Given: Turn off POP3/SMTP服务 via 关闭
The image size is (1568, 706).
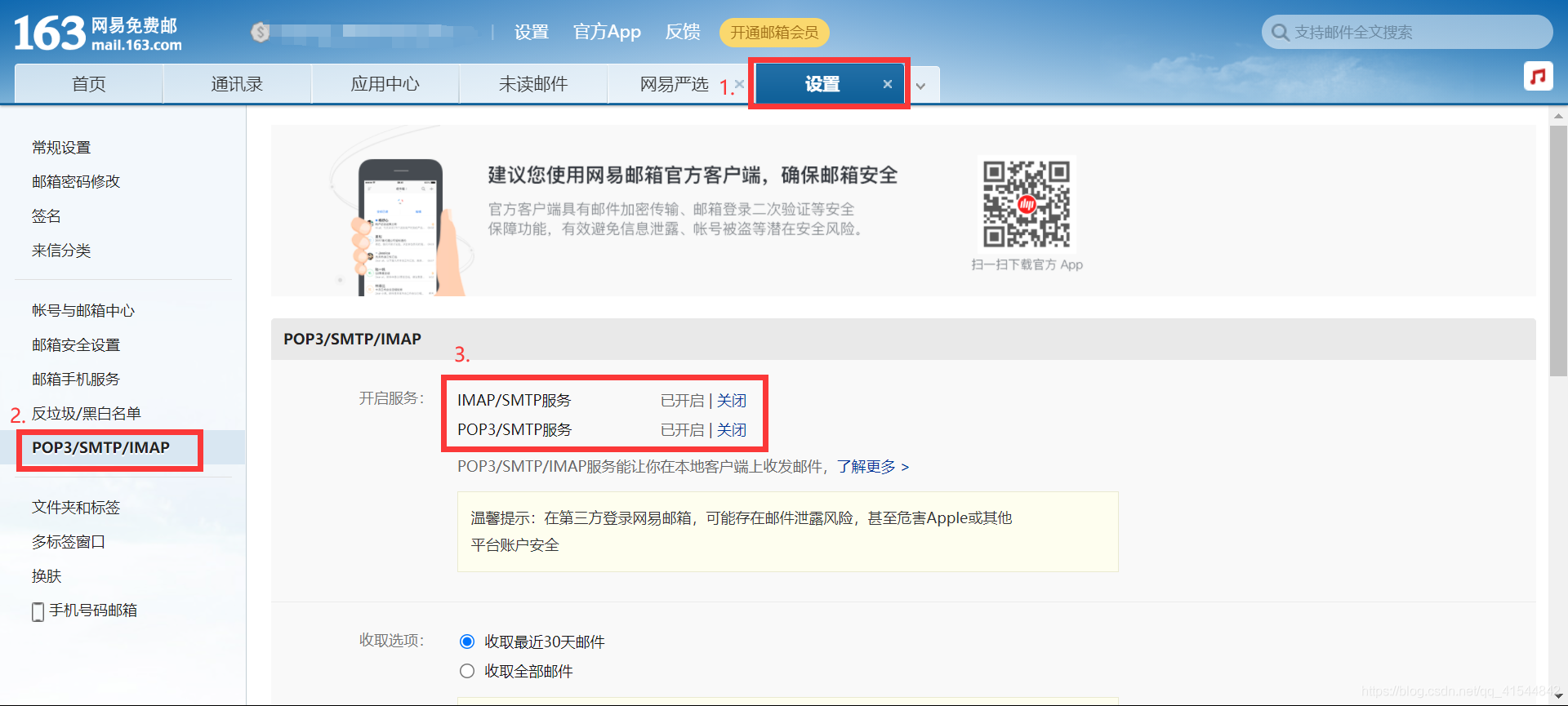Looking at the screenshot, I should 732,430.
